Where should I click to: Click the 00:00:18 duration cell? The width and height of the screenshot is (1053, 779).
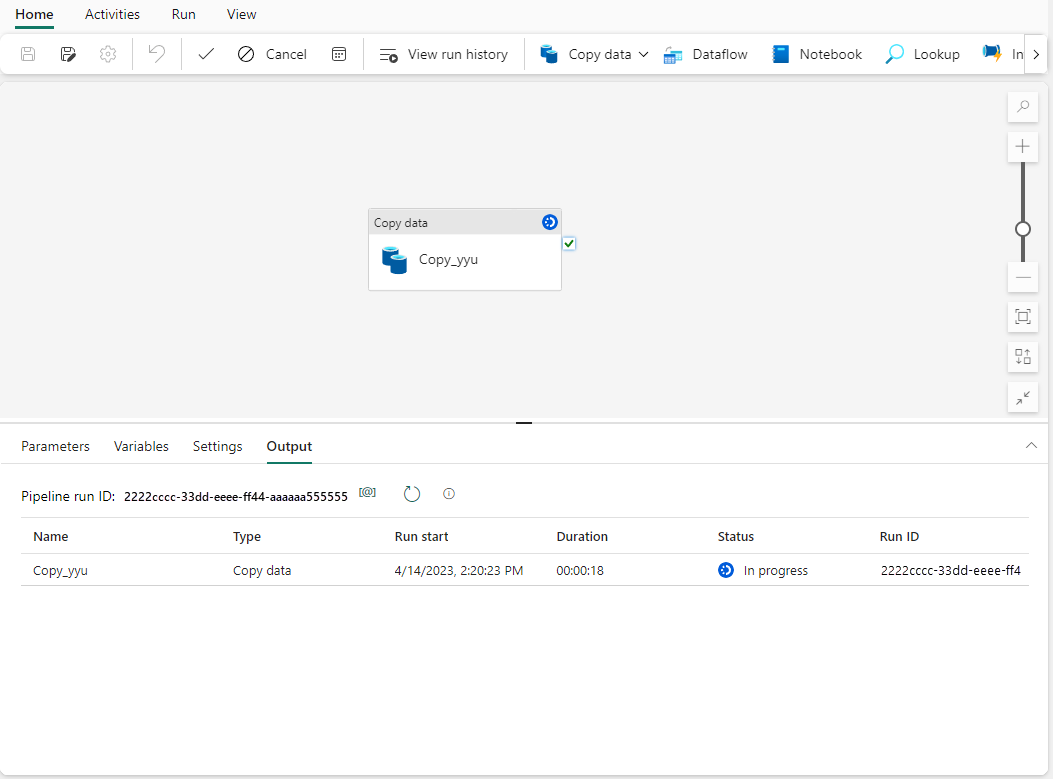(x=580, y=571)
